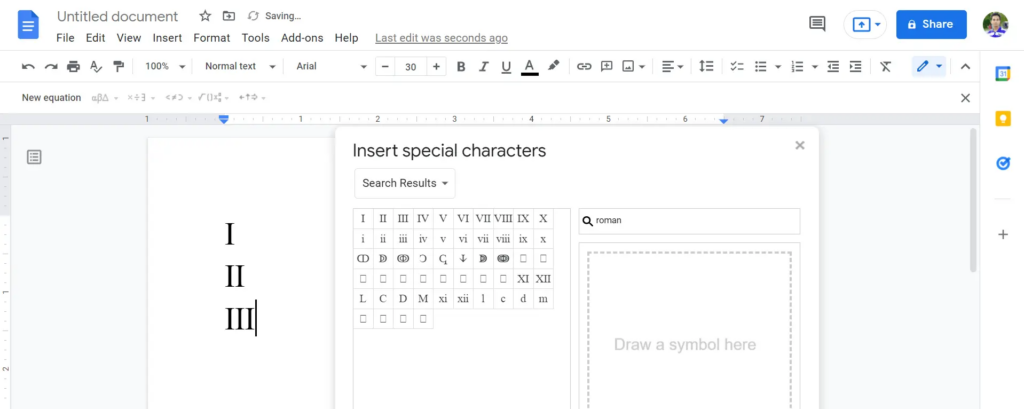Open the comment history icon
This screenshot has height=409, width=1024.
pos(817,24)
